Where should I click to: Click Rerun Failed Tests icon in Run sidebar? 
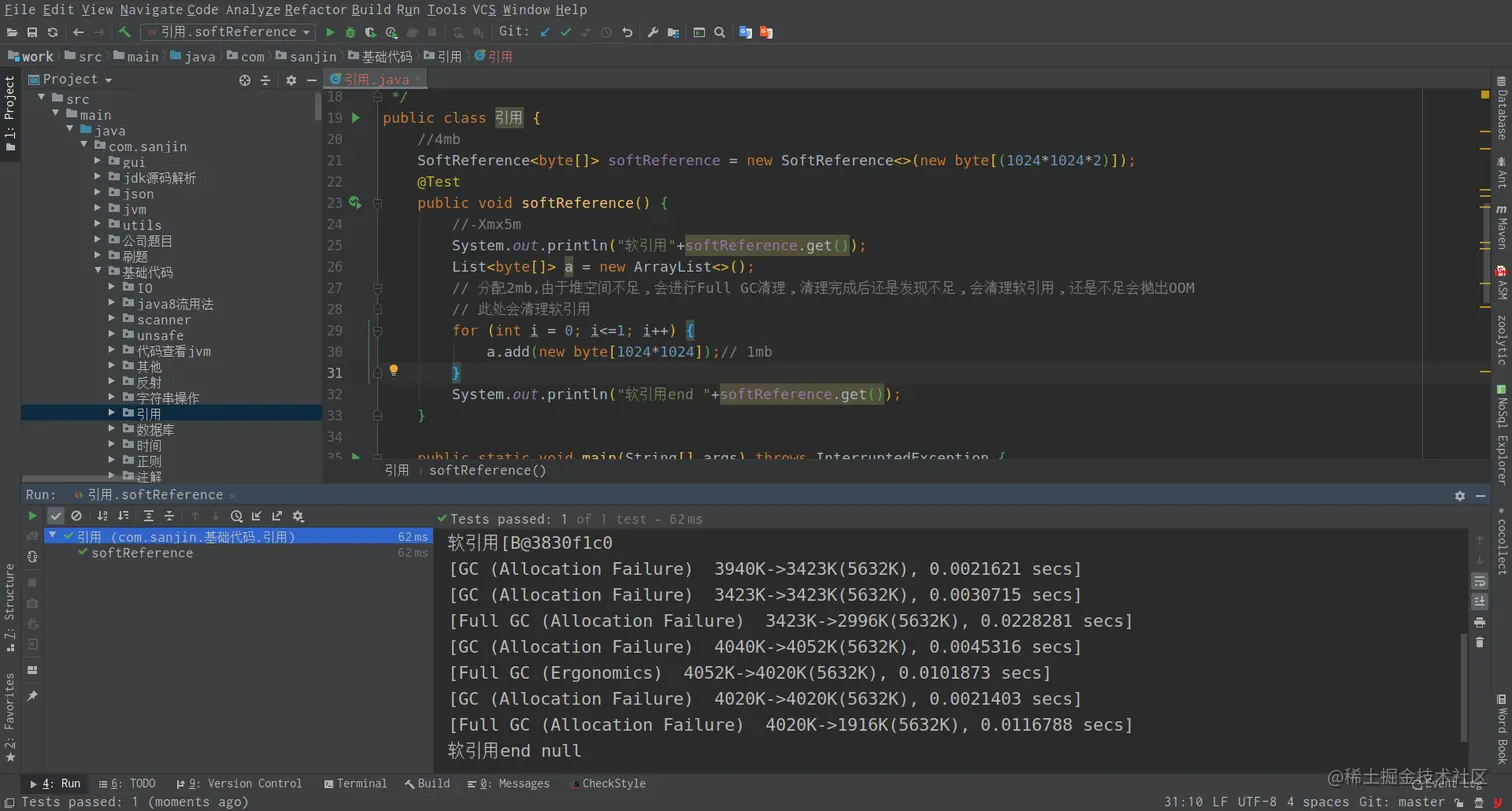pos(33,536)
